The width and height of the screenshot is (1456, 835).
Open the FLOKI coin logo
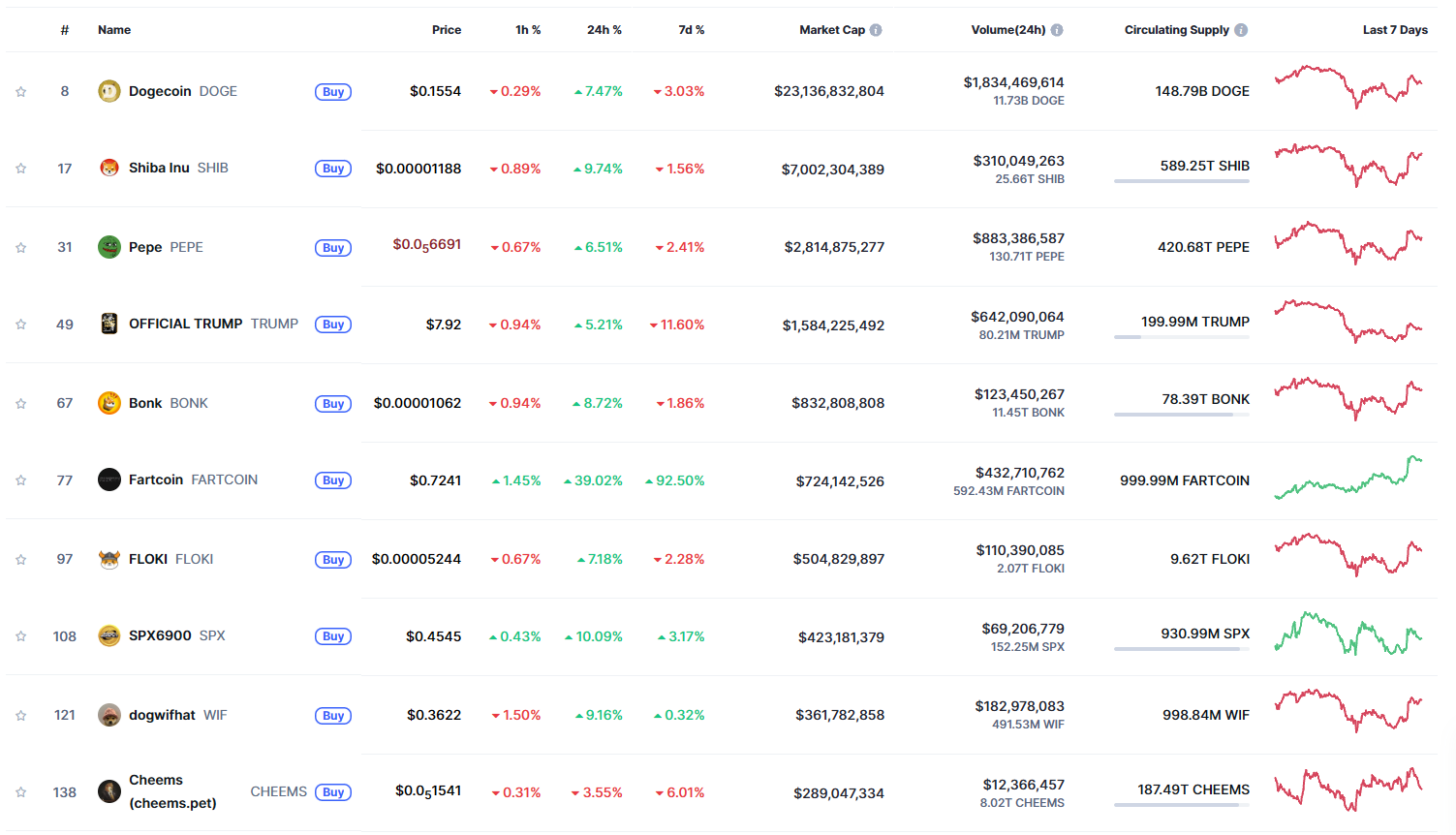coord(109,559)
